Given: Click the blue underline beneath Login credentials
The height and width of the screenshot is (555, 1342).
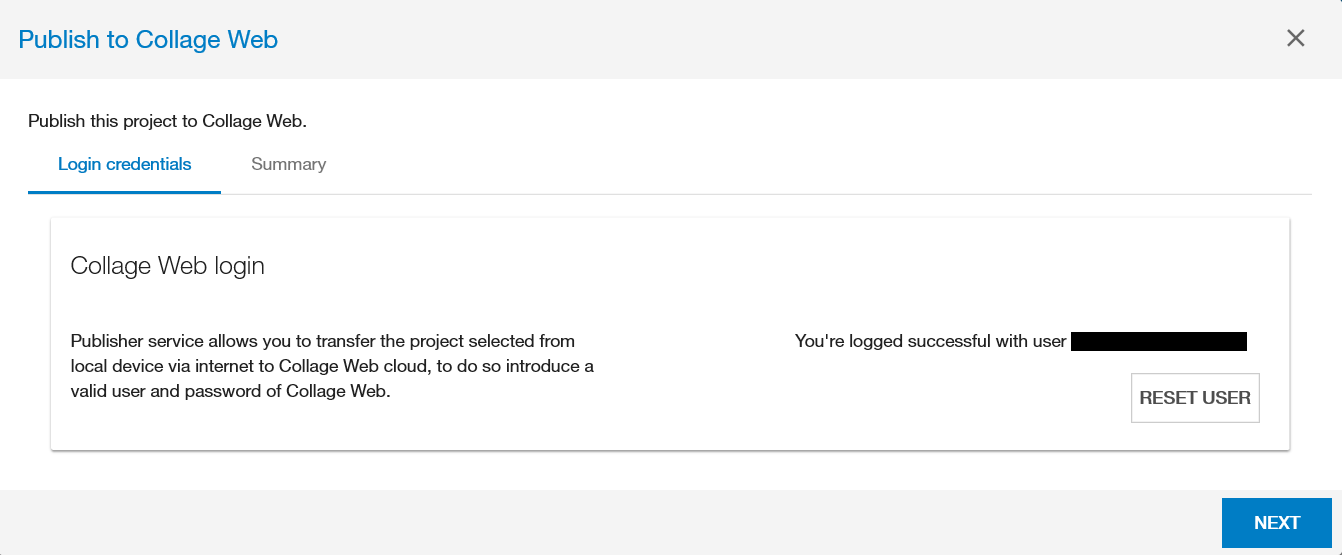Looking at the screenshot, I should (x=124, y=192).
